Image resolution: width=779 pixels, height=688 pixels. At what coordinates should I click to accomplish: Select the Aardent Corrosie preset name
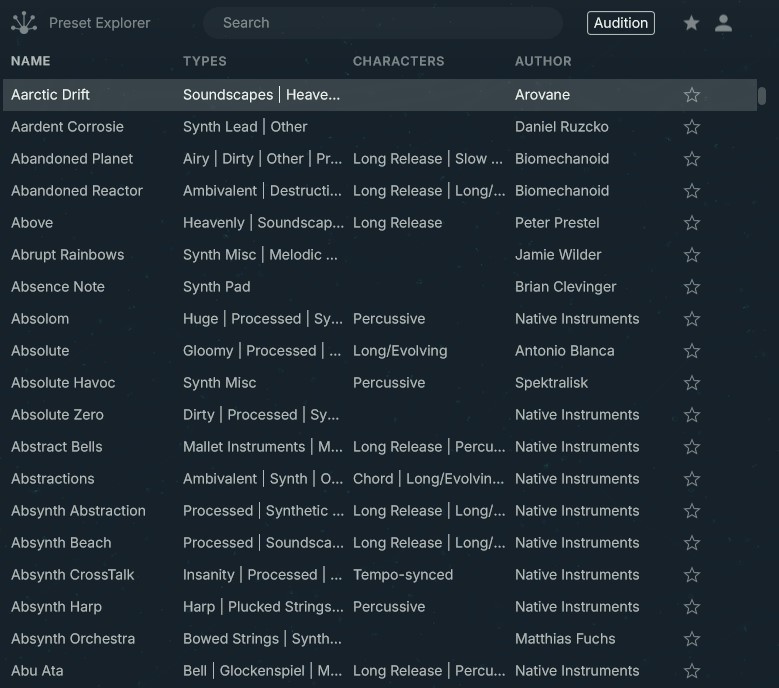(x=67, y=127)
